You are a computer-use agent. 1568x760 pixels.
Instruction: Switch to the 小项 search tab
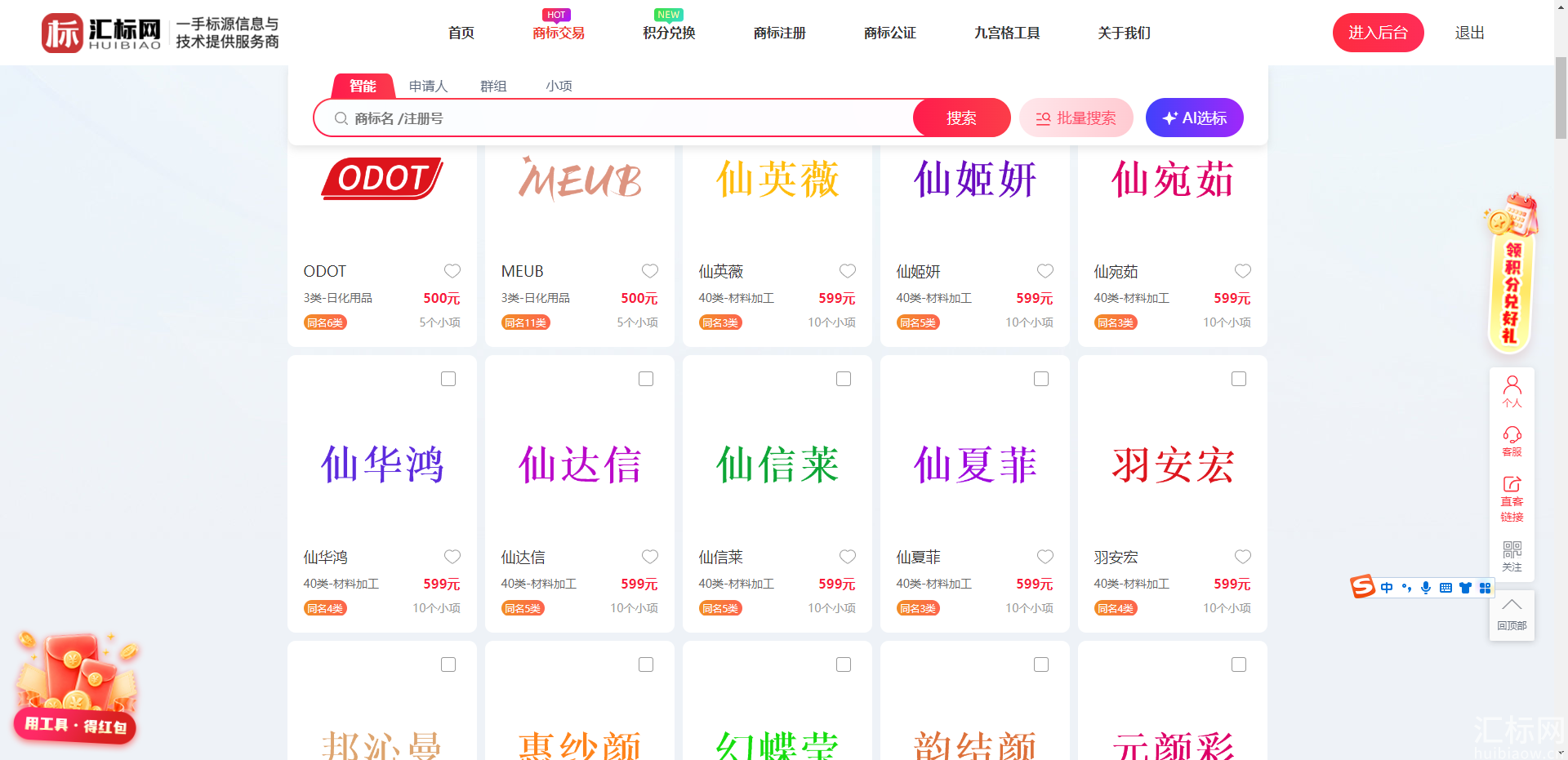pos(559,86)
